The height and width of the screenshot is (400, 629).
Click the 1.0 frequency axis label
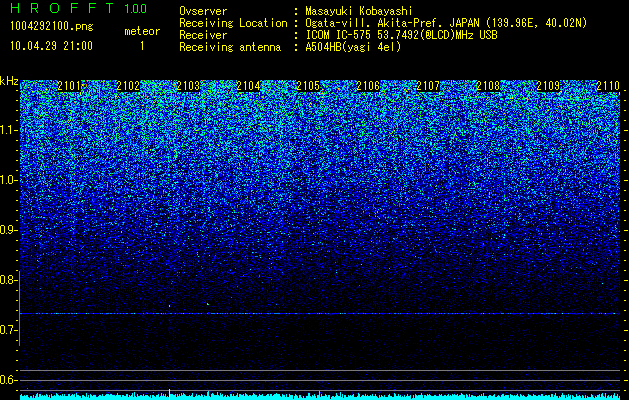(8, 181)
